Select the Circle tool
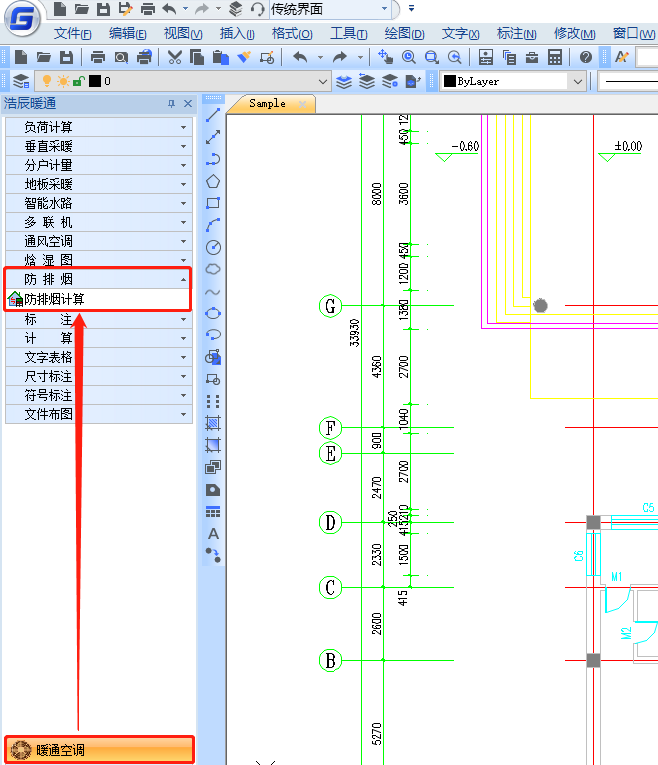The height and width of the screenshot is (765, 658). point(213,247)
